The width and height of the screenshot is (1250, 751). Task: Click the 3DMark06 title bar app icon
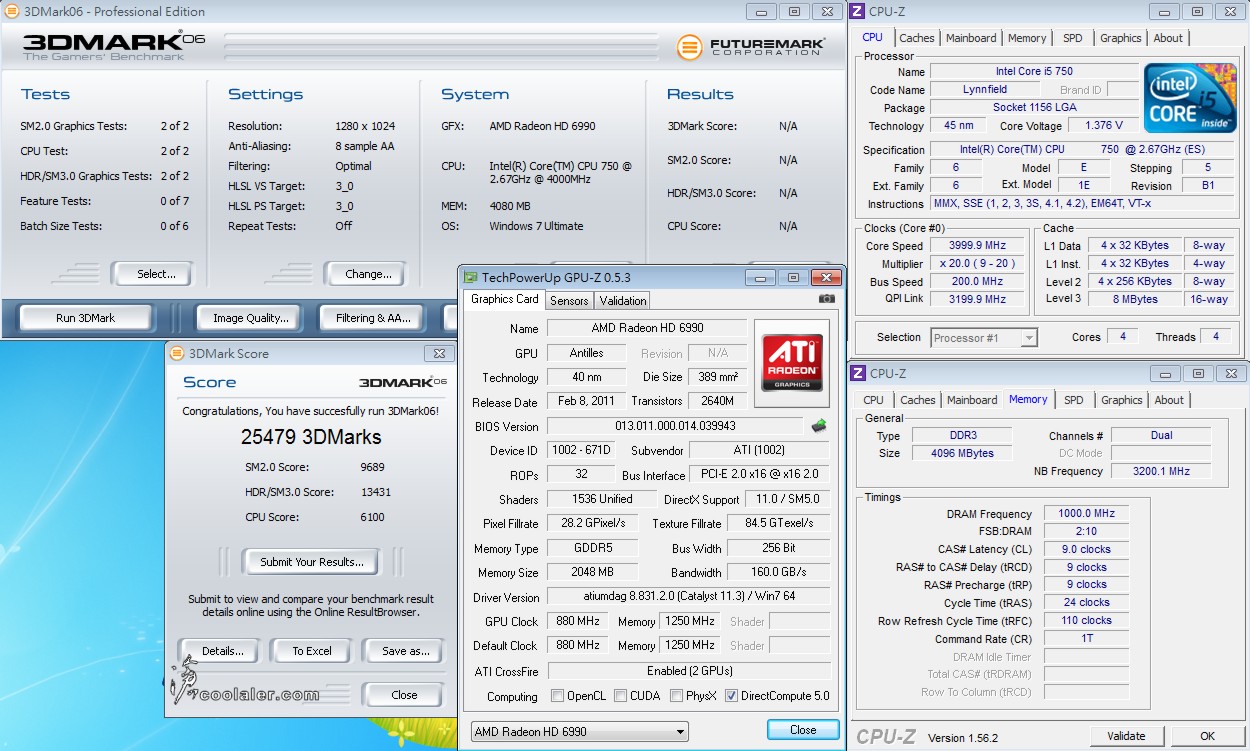tap(10, 11)
